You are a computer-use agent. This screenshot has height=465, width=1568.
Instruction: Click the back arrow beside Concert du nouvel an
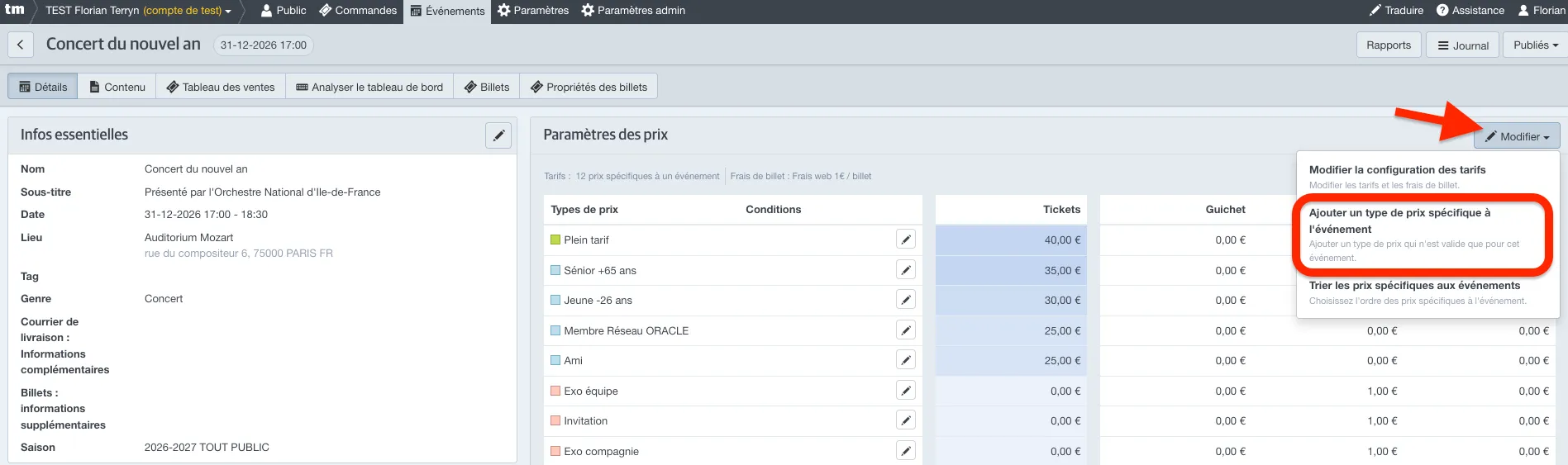[x=21, y=45]
